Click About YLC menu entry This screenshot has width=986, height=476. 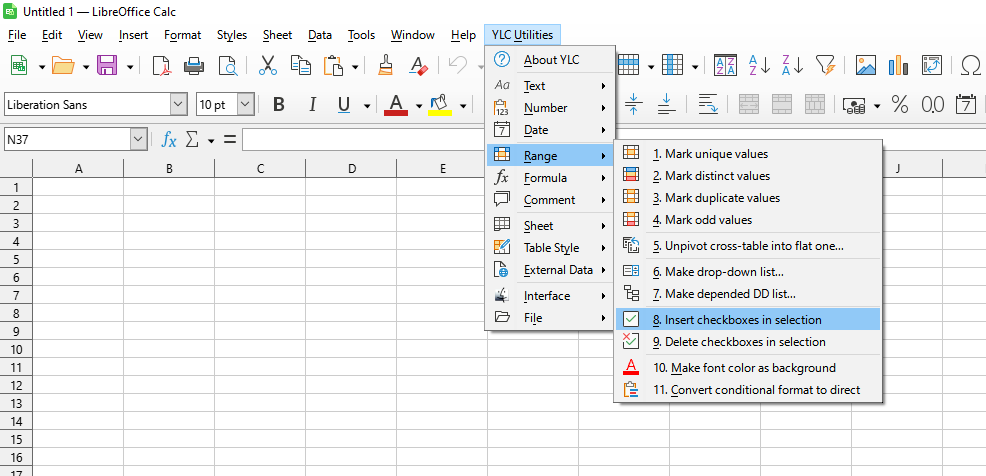coord(551,60)
